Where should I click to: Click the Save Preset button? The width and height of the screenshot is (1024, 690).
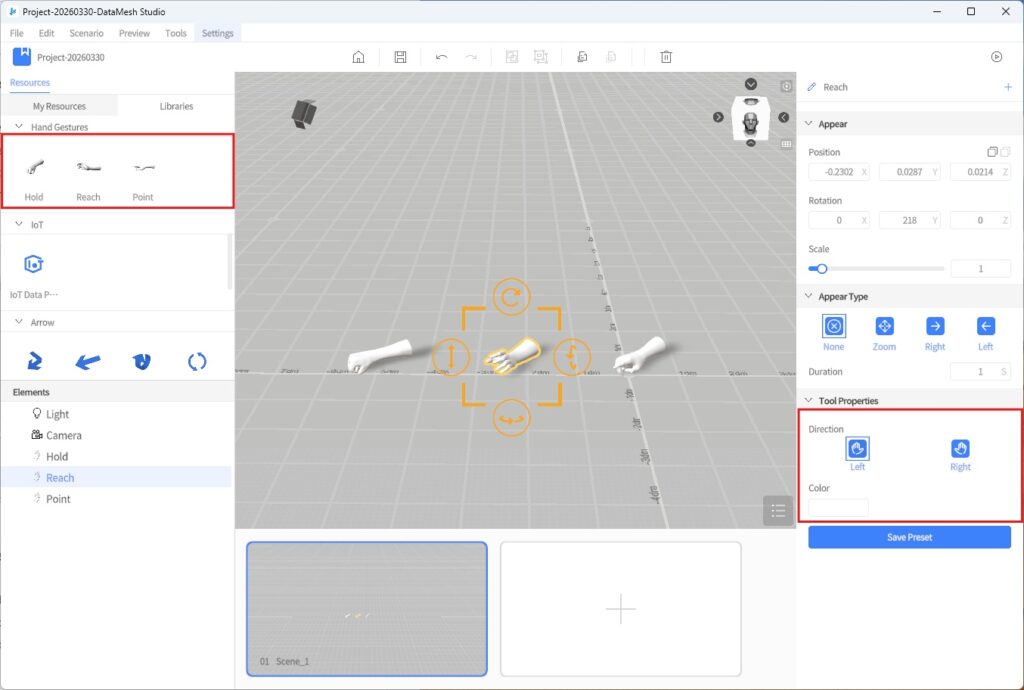pyautogui.click(x=909, y=537)
